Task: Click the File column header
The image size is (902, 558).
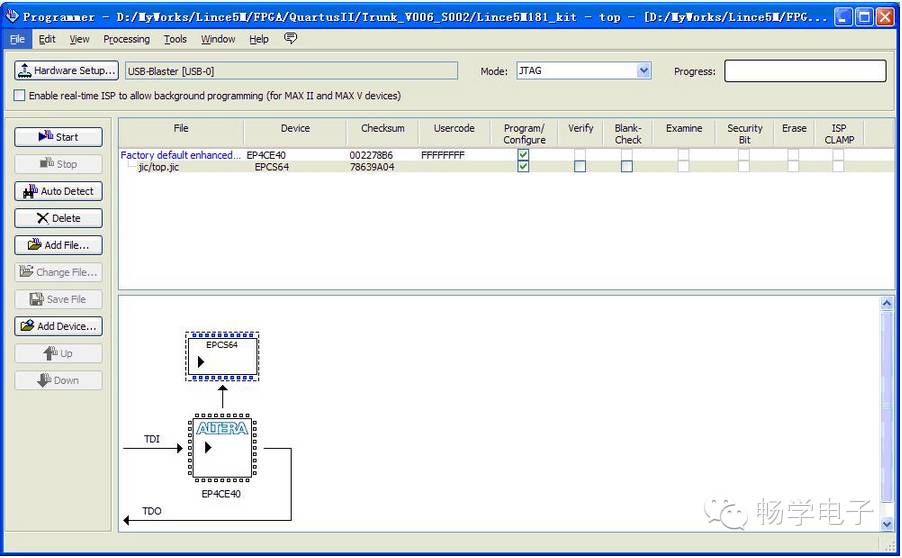Action: 181,133
